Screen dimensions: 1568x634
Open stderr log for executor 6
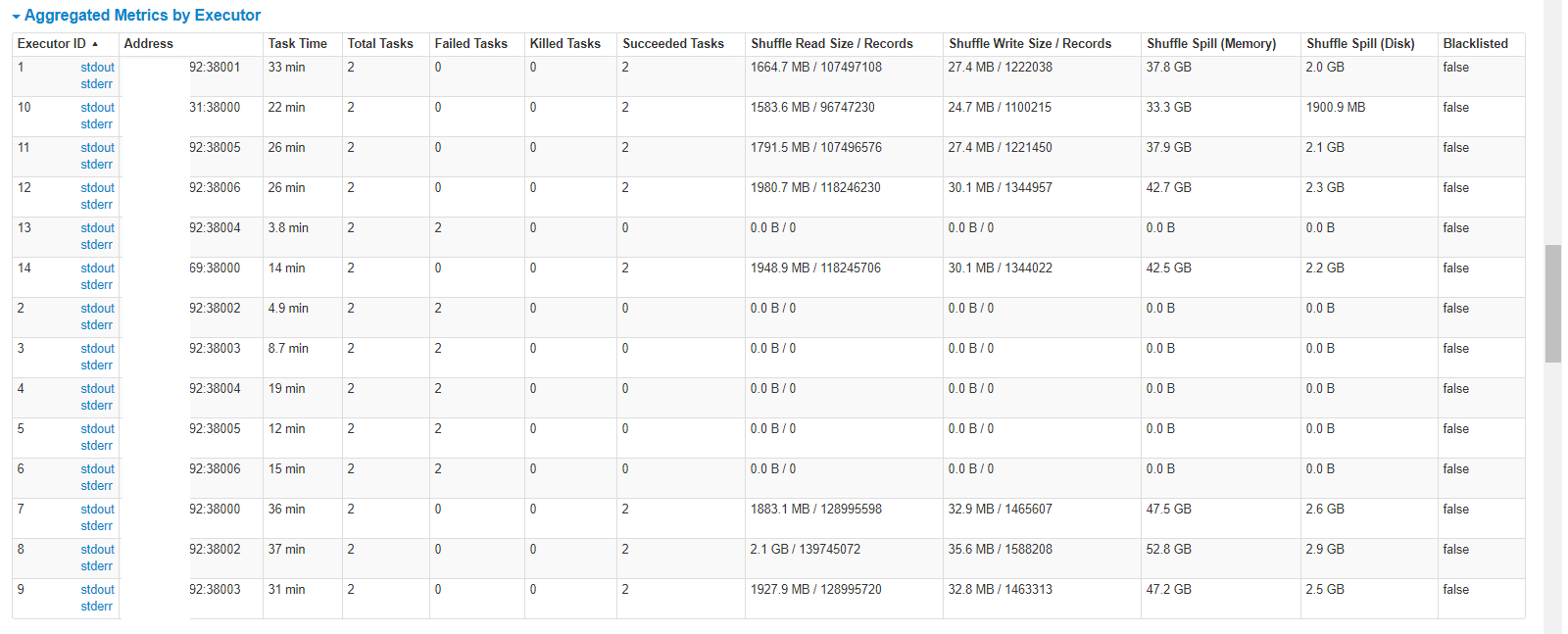point(96,486)
